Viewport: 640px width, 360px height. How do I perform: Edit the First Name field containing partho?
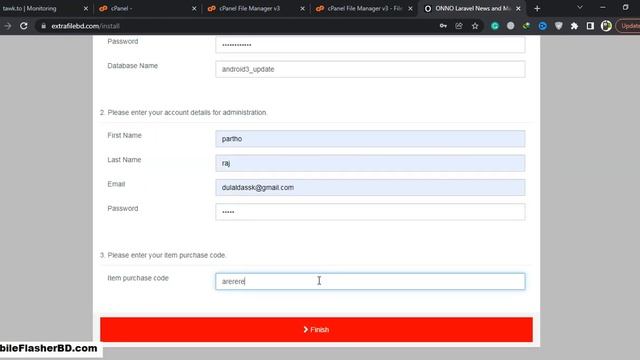click(370, 139)
